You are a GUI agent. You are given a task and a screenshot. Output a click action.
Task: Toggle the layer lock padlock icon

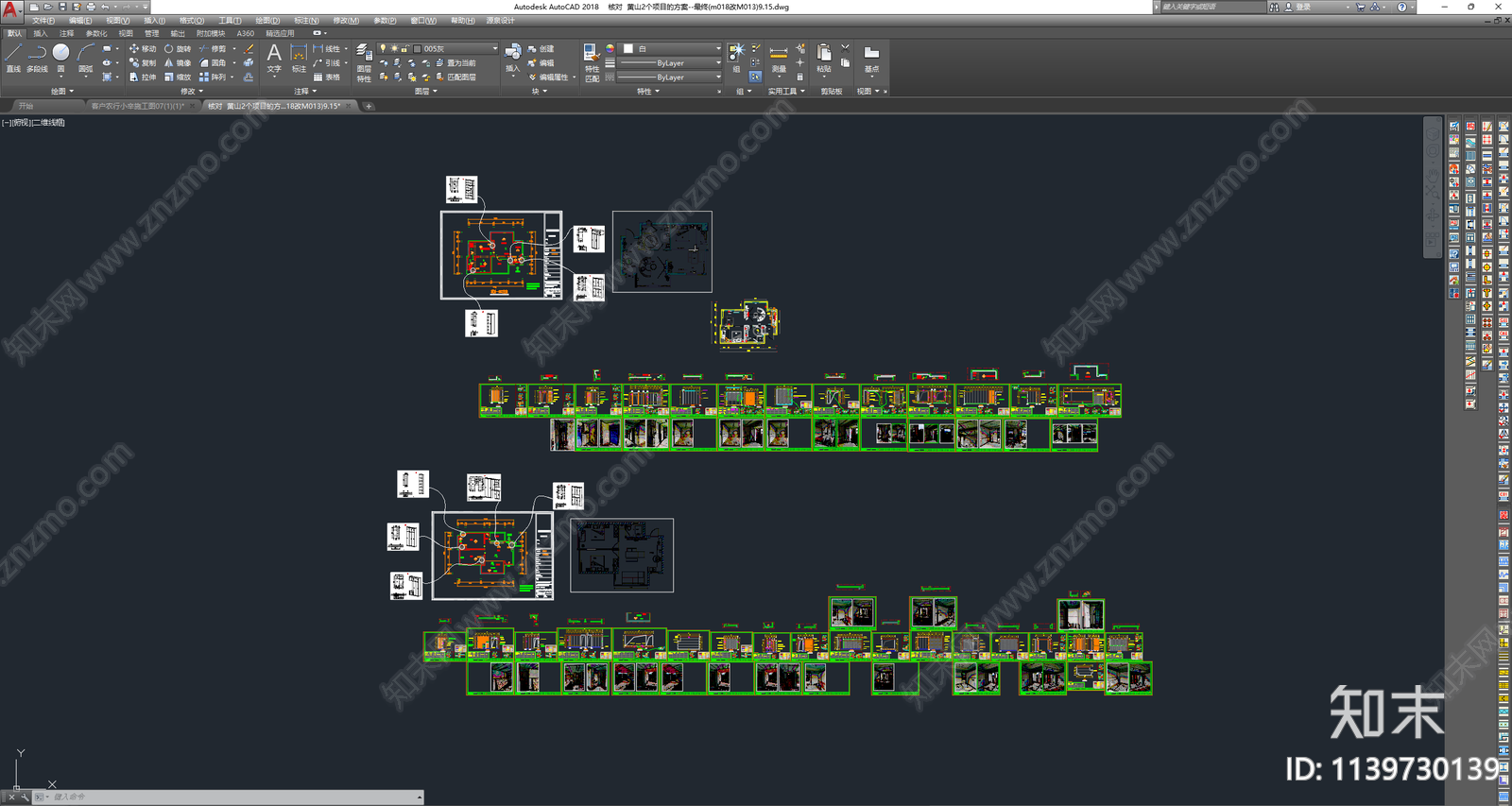(404, 48)
